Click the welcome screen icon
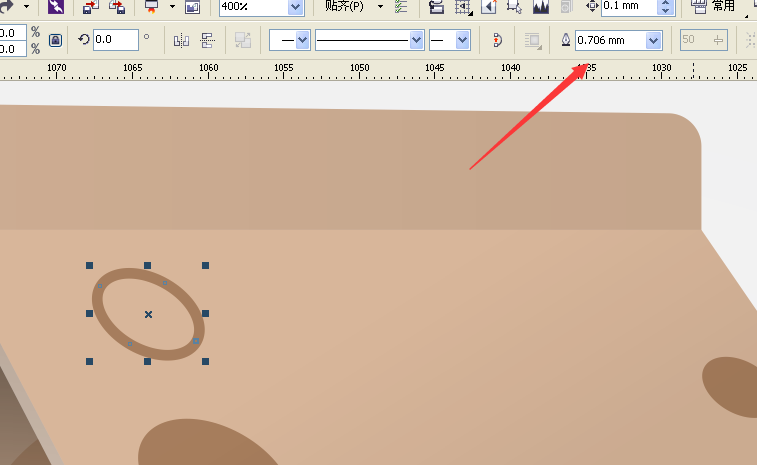The height and width of the screenshot is (465, 757). tap(192, 6)
